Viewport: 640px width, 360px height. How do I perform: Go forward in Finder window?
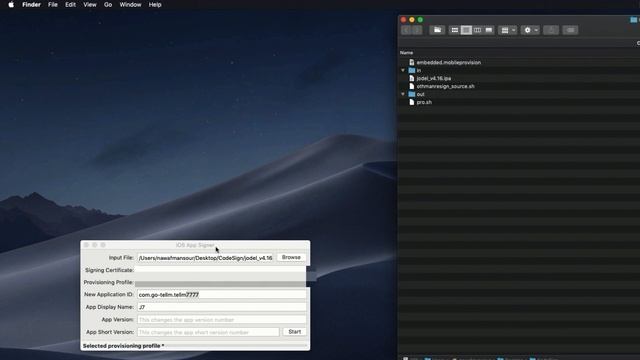[x=417, y=30]
